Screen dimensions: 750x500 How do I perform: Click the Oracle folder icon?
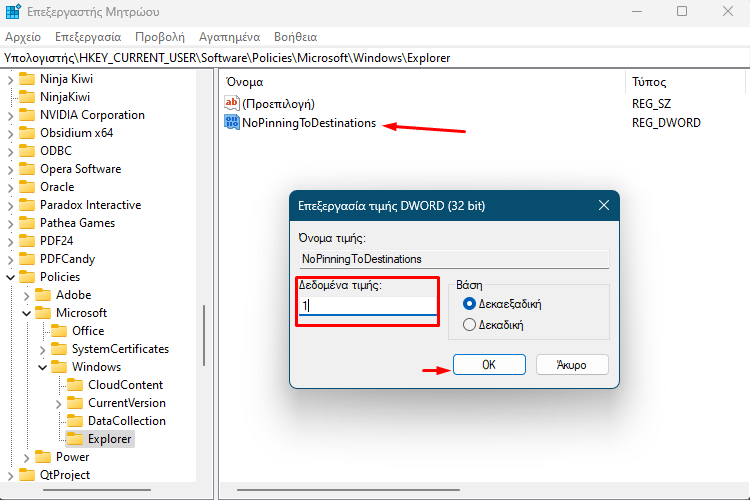tap(27, 187)
